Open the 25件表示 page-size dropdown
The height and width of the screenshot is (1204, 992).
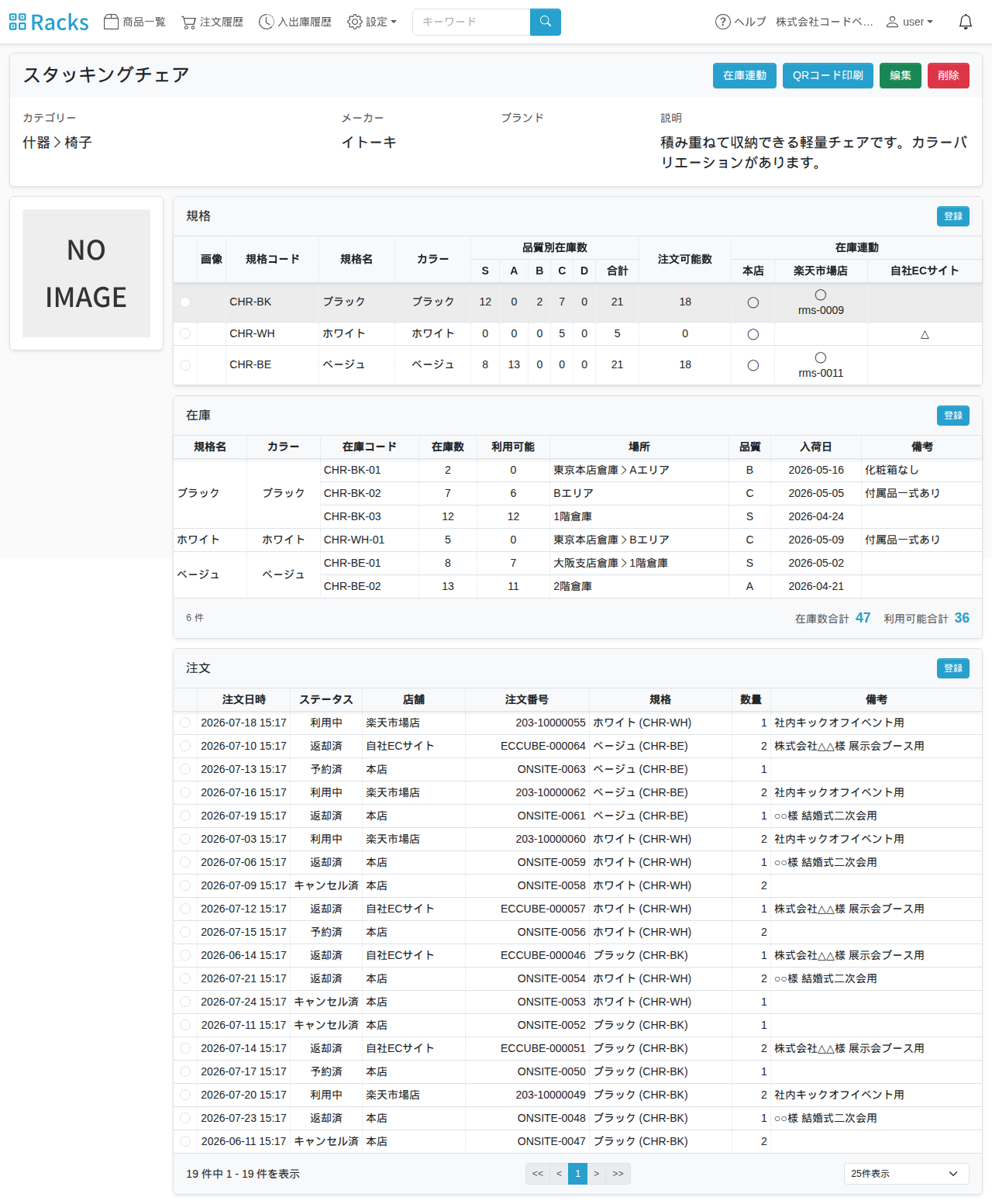pyautogui.click(x=906, y=1174)
